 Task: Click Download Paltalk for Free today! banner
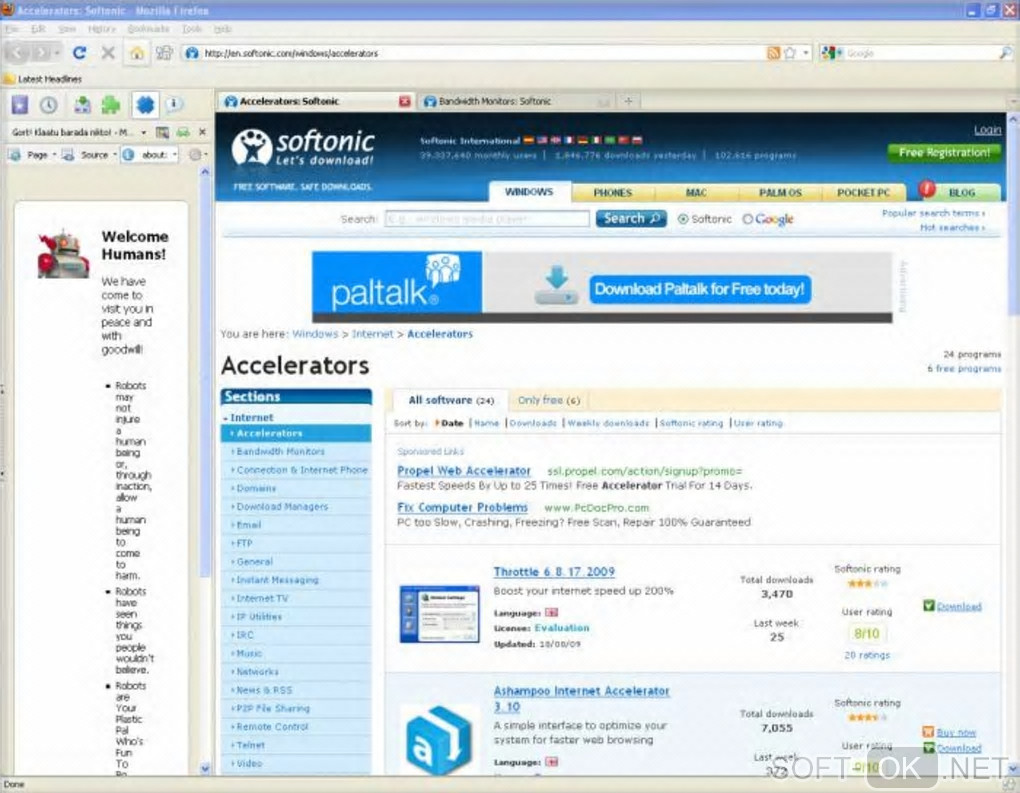[x=699, y=289]
